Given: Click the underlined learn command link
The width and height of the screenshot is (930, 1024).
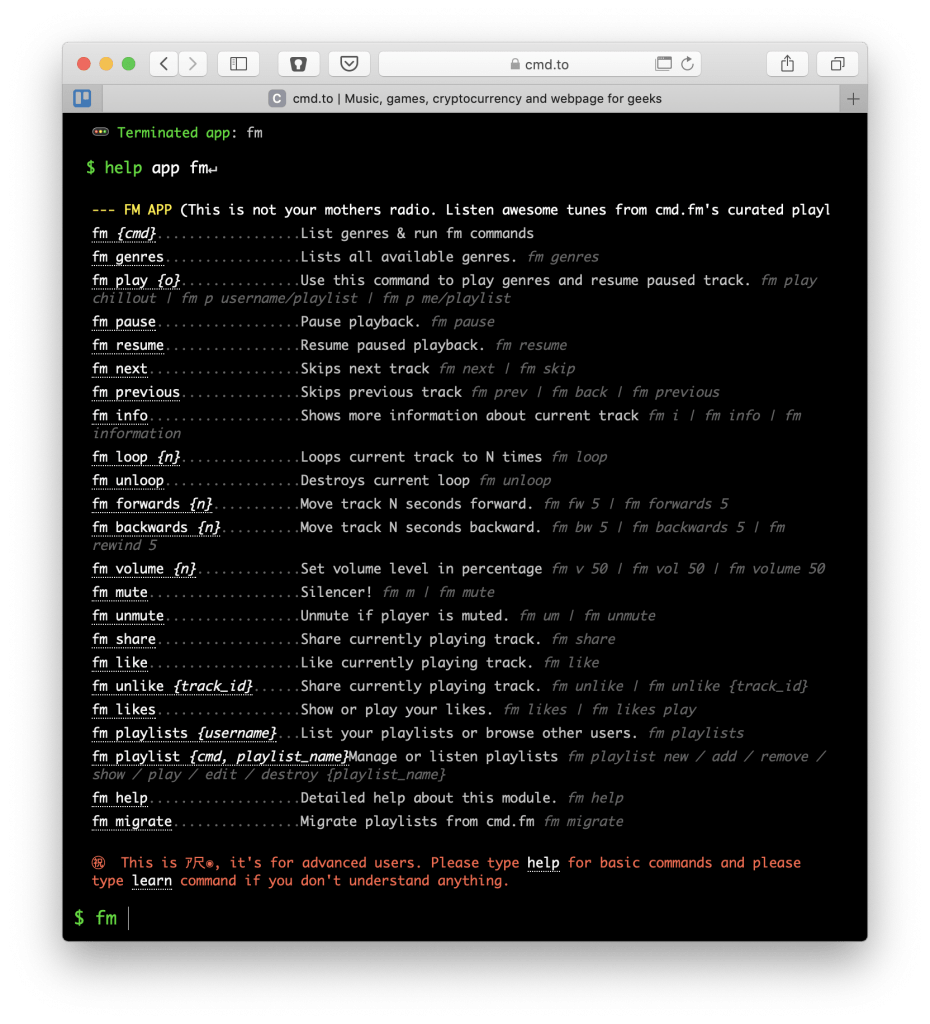Looking at the screenshot, I should coord(152,881).
